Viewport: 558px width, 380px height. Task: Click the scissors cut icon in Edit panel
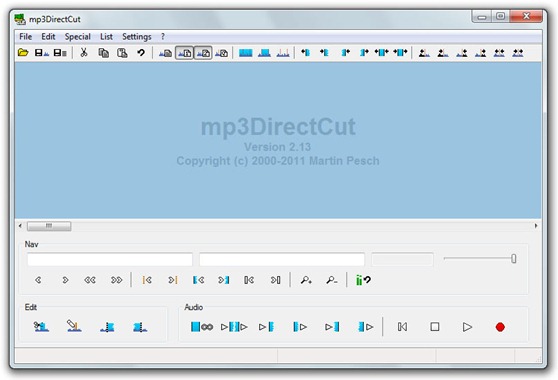pyautogui.click(x=41, y=326)
